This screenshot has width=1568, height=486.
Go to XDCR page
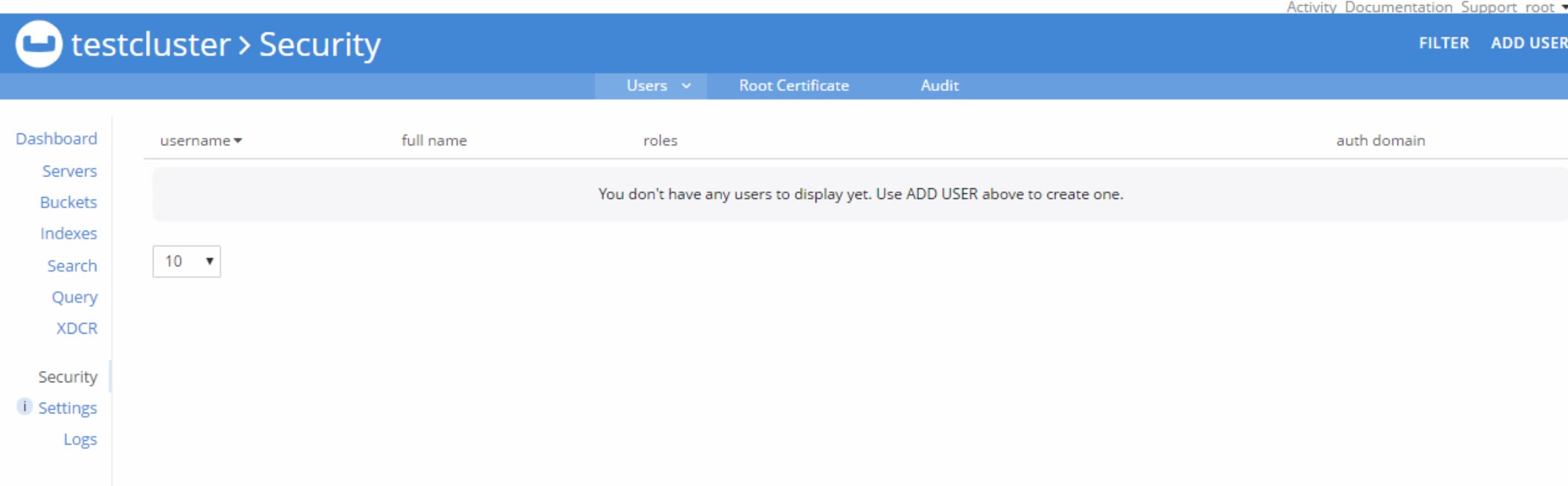click(77, 329)
